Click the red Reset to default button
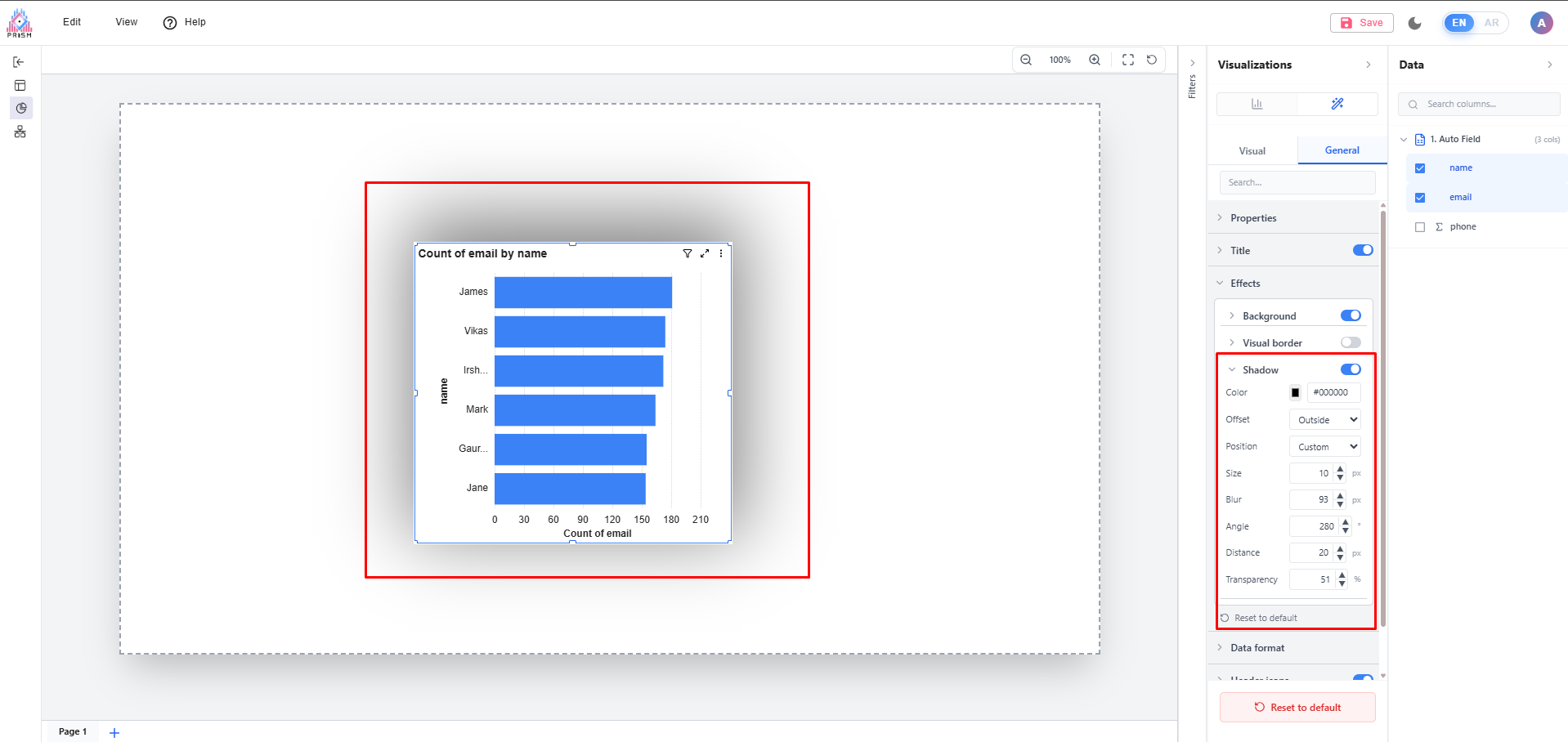The height and width of the screenshot is (742, 1568). tap(1297, 708)
